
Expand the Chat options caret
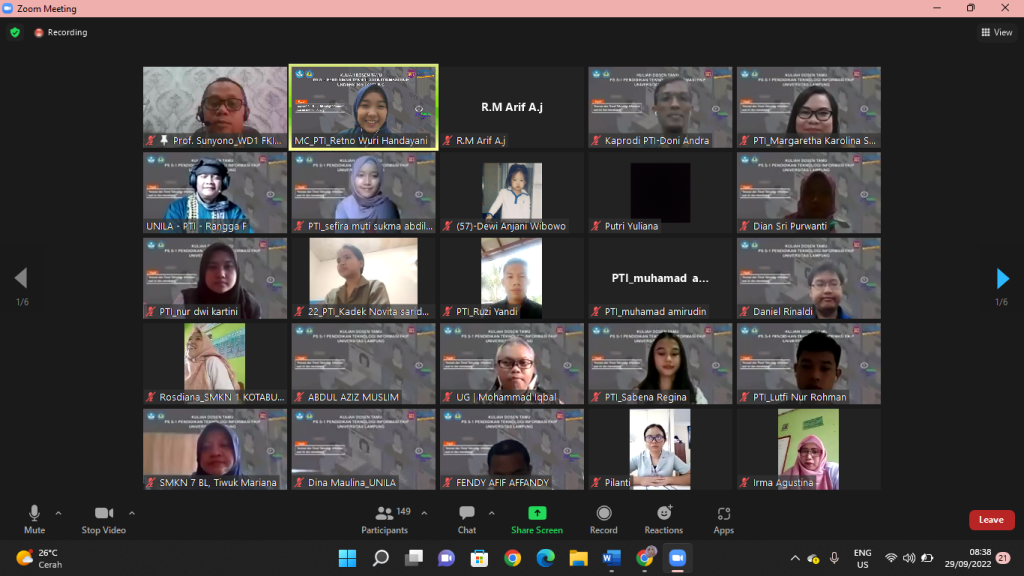coord(490,513)
